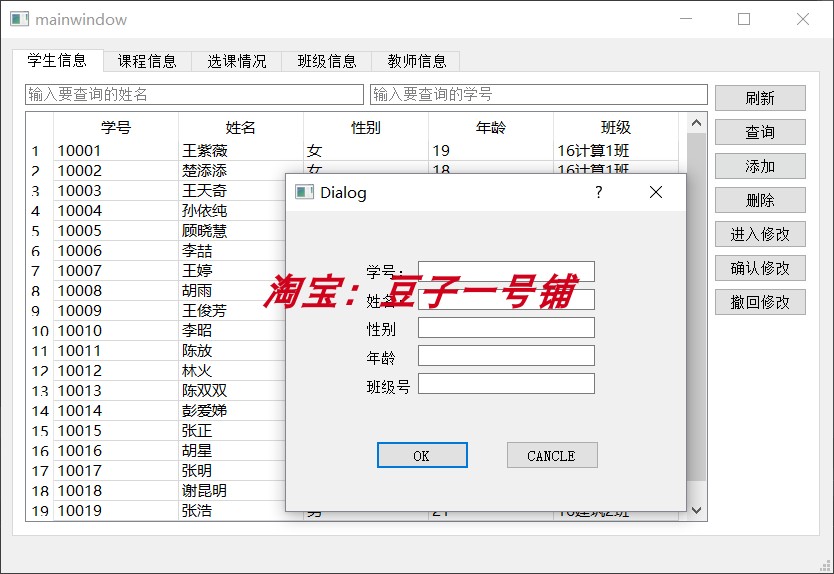Click the 撤回修改 button
Viewport: 834px width, 574px height.
760,302
